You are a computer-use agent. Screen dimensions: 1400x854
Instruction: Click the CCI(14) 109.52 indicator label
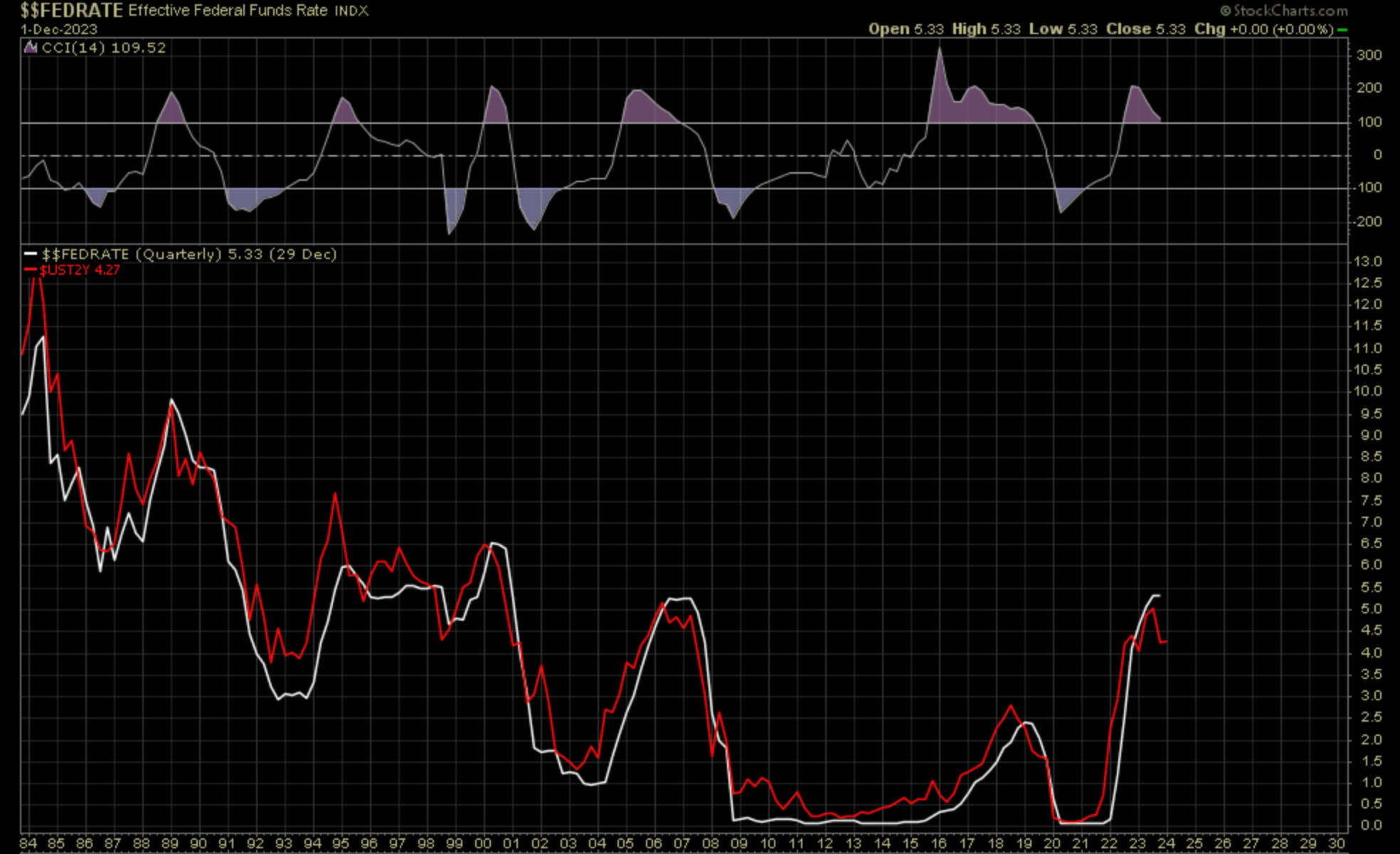coord(104,48)
